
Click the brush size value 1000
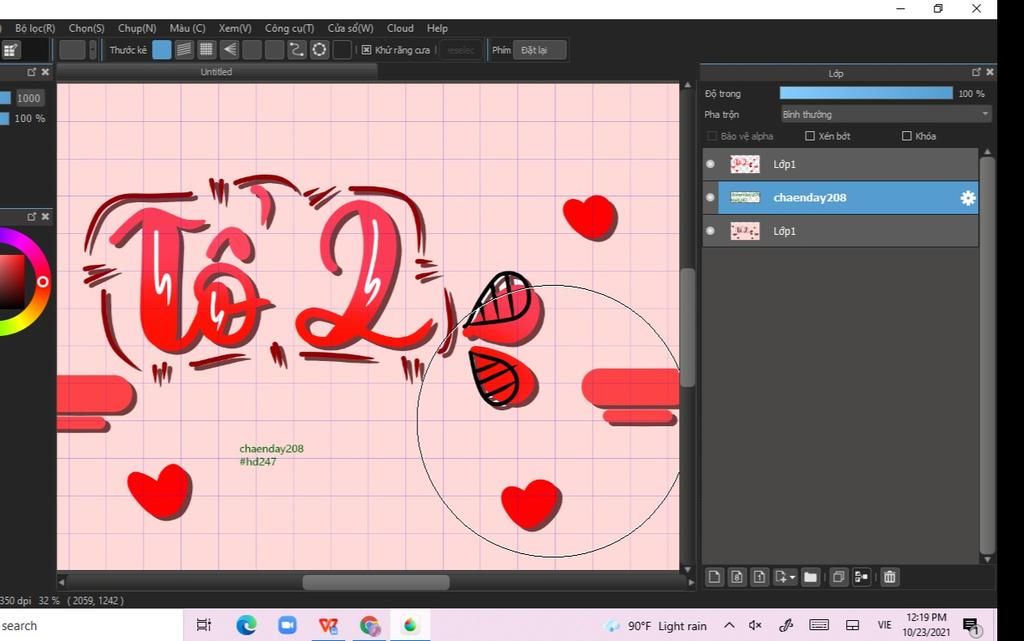pyautogui.click(x=29, y=98)
